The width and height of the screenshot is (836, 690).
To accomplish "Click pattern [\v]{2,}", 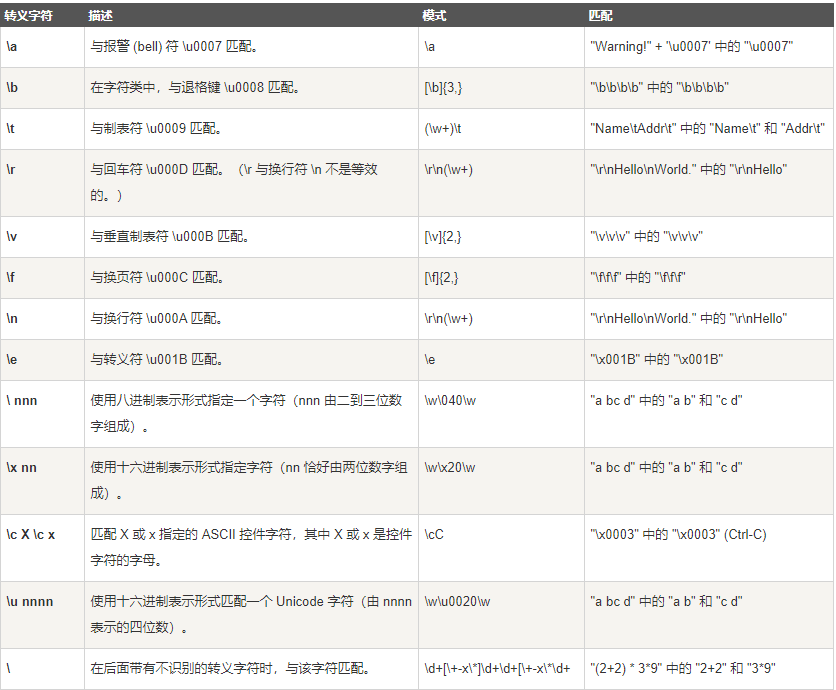I will pos(443,236).
